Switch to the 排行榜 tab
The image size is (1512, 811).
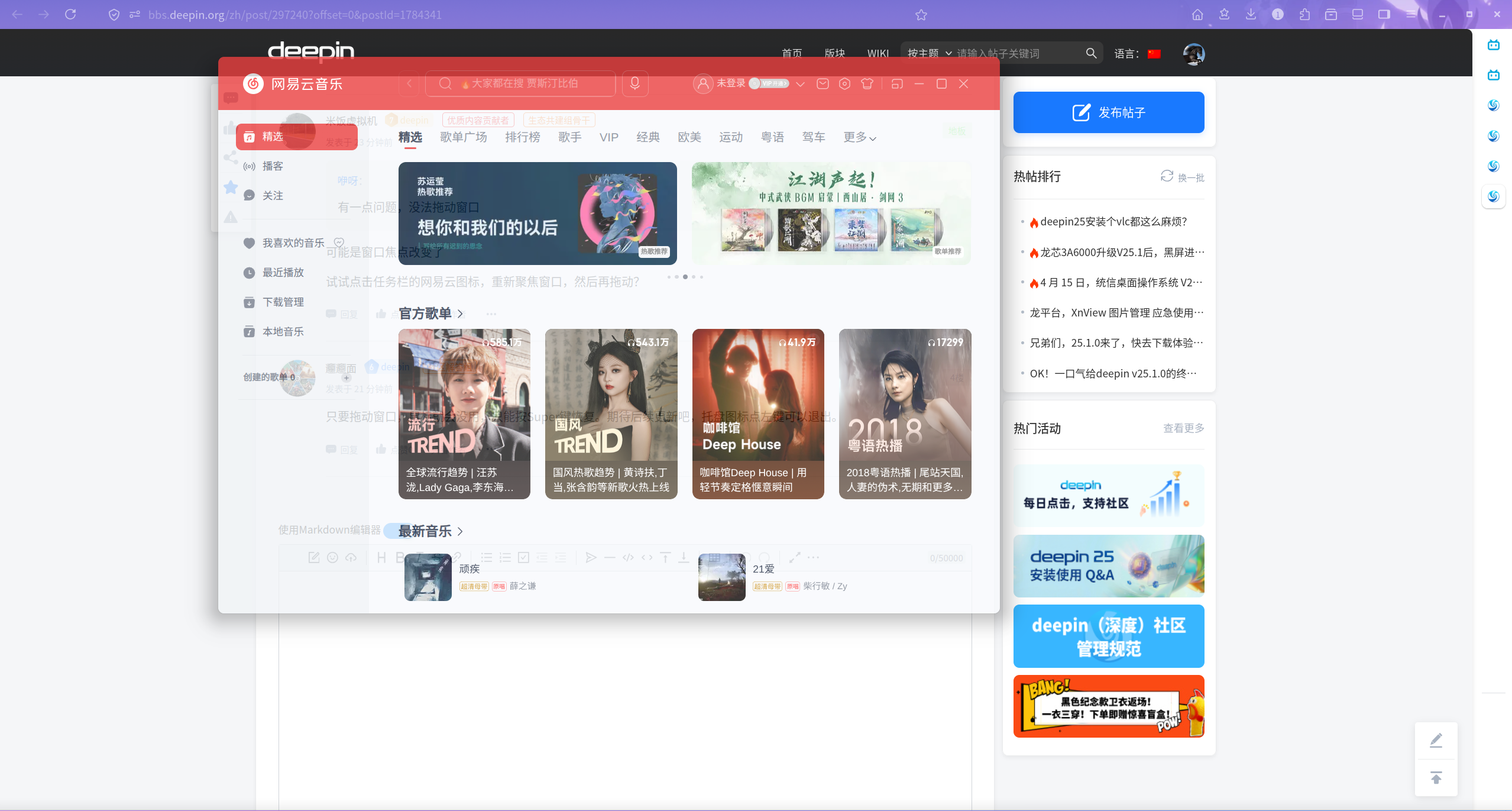[x=522, y=137]
